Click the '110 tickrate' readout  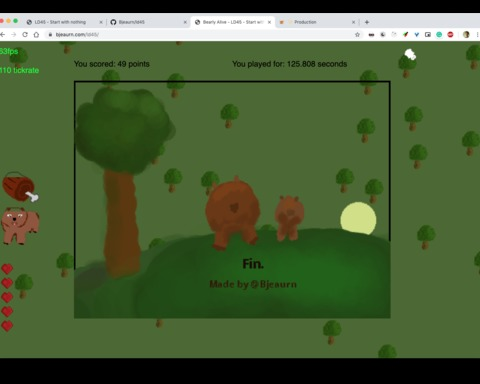(19, 70)
